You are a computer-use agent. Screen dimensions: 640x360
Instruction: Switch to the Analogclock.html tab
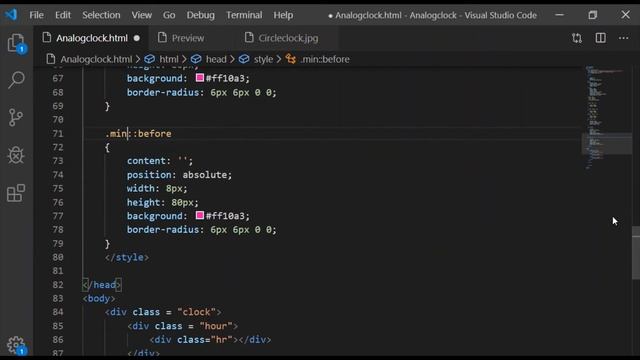tap(91, 38)
